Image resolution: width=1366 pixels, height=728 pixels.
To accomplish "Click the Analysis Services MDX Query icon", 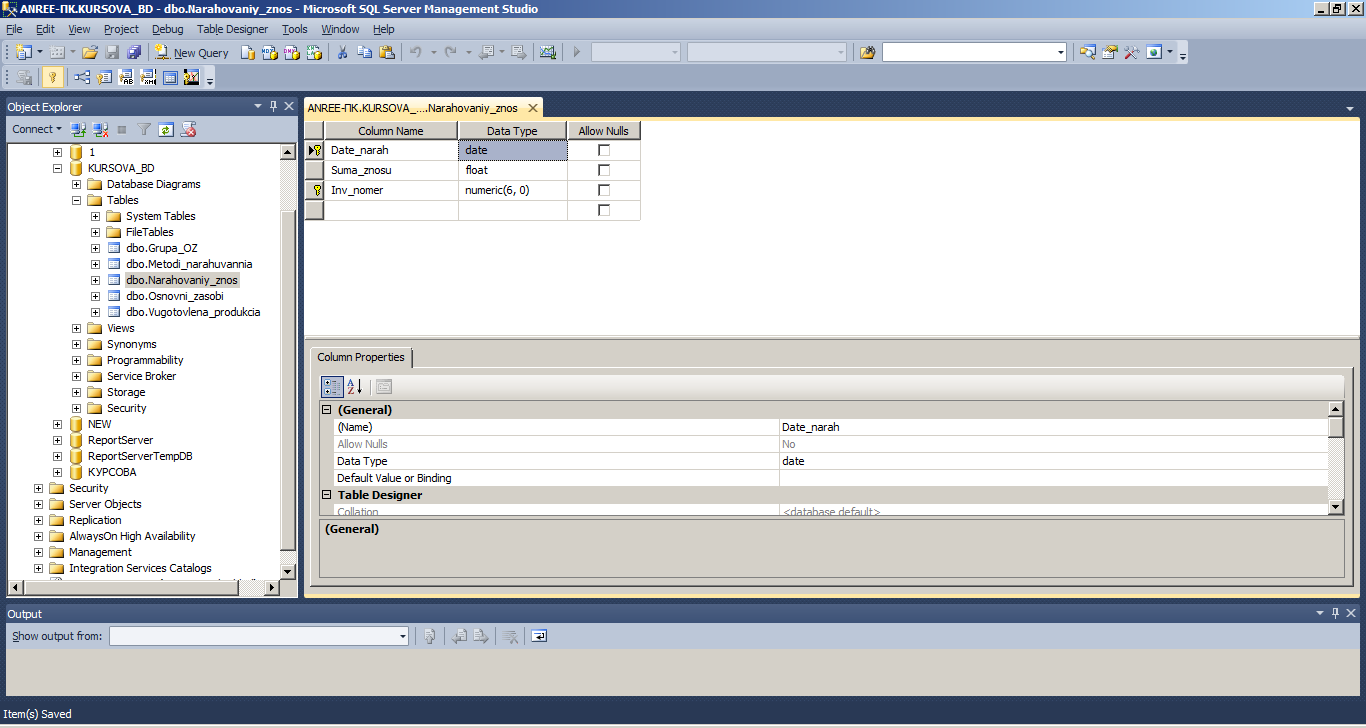I will [x=270, y=52].
